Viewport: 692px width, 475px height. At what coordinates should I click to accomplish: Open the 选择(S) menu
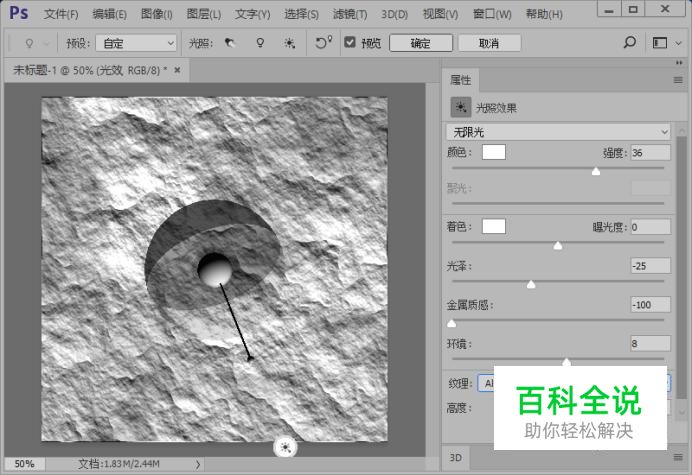[x=301, y=14]
